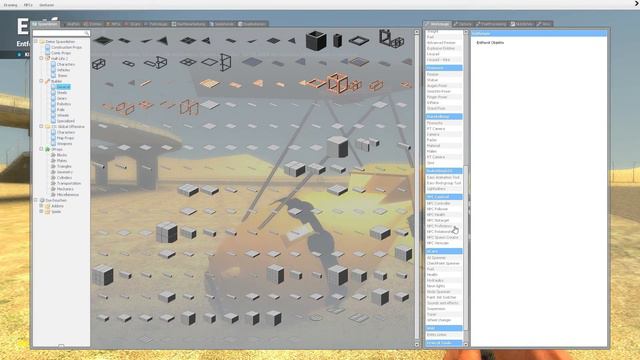Collapse the NPC Control tool category
640x360 pixels.
tap(444, 197)
